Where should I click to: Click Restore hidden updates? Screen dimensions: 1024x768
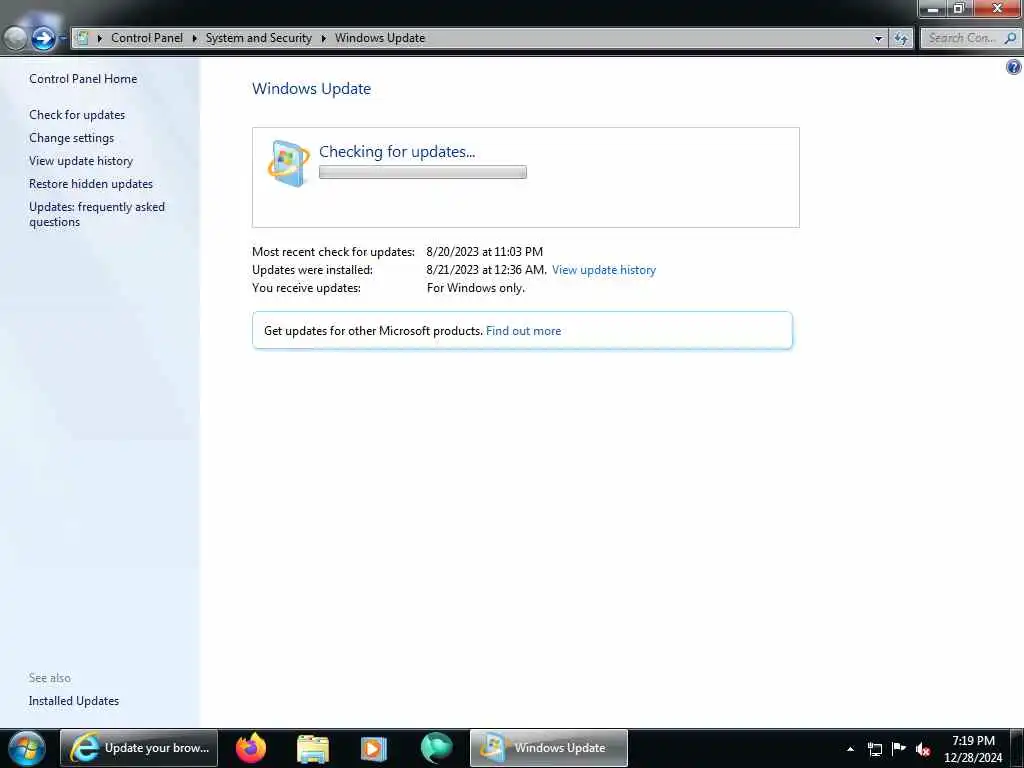[91, 184]
